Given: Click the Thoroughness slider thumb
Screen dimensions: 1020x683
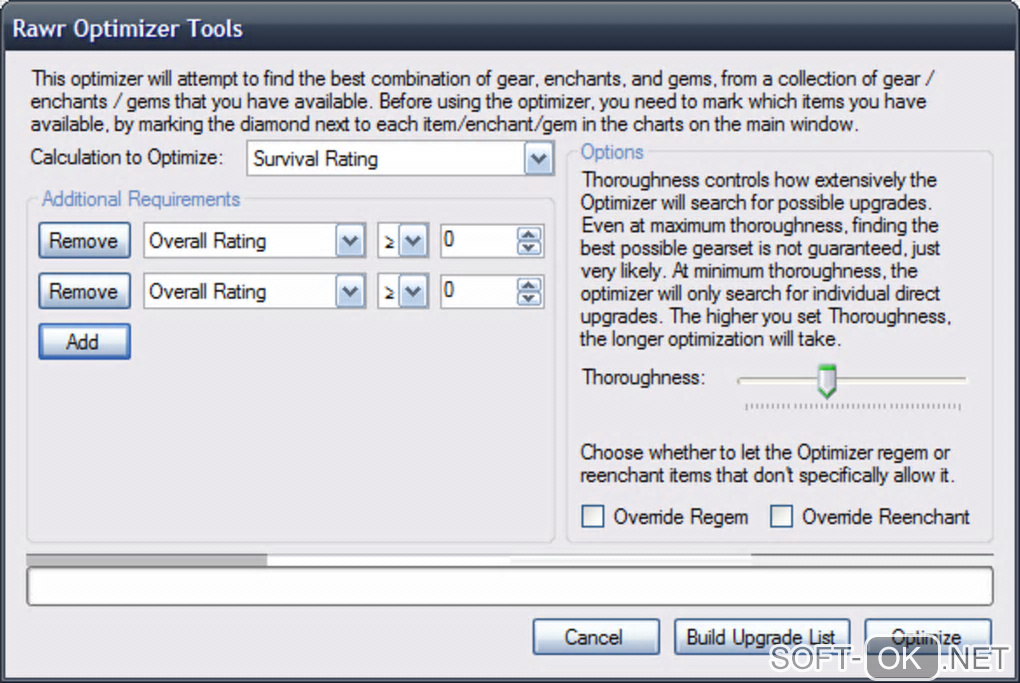Looking at the screenshot, I should pyautogui.click(x=827, y=381).
